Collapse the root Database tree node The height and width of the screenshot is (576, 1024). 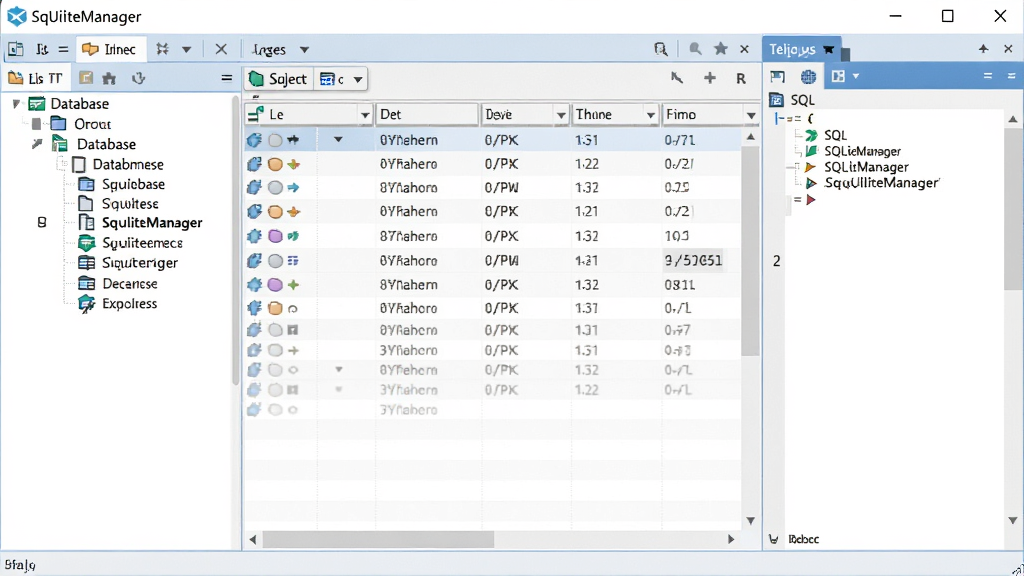click(x=16, y=104)
